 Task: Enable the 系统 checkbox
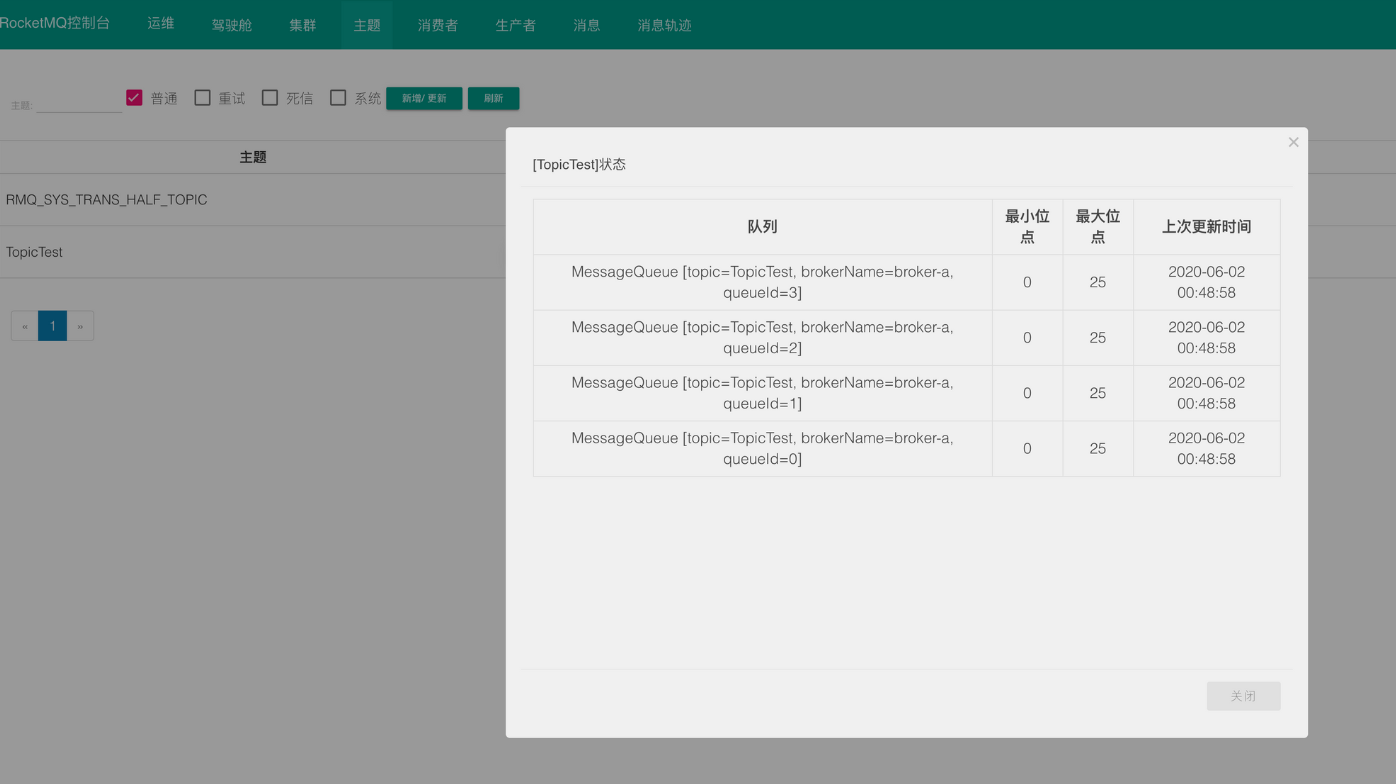[x=338, y=97]
